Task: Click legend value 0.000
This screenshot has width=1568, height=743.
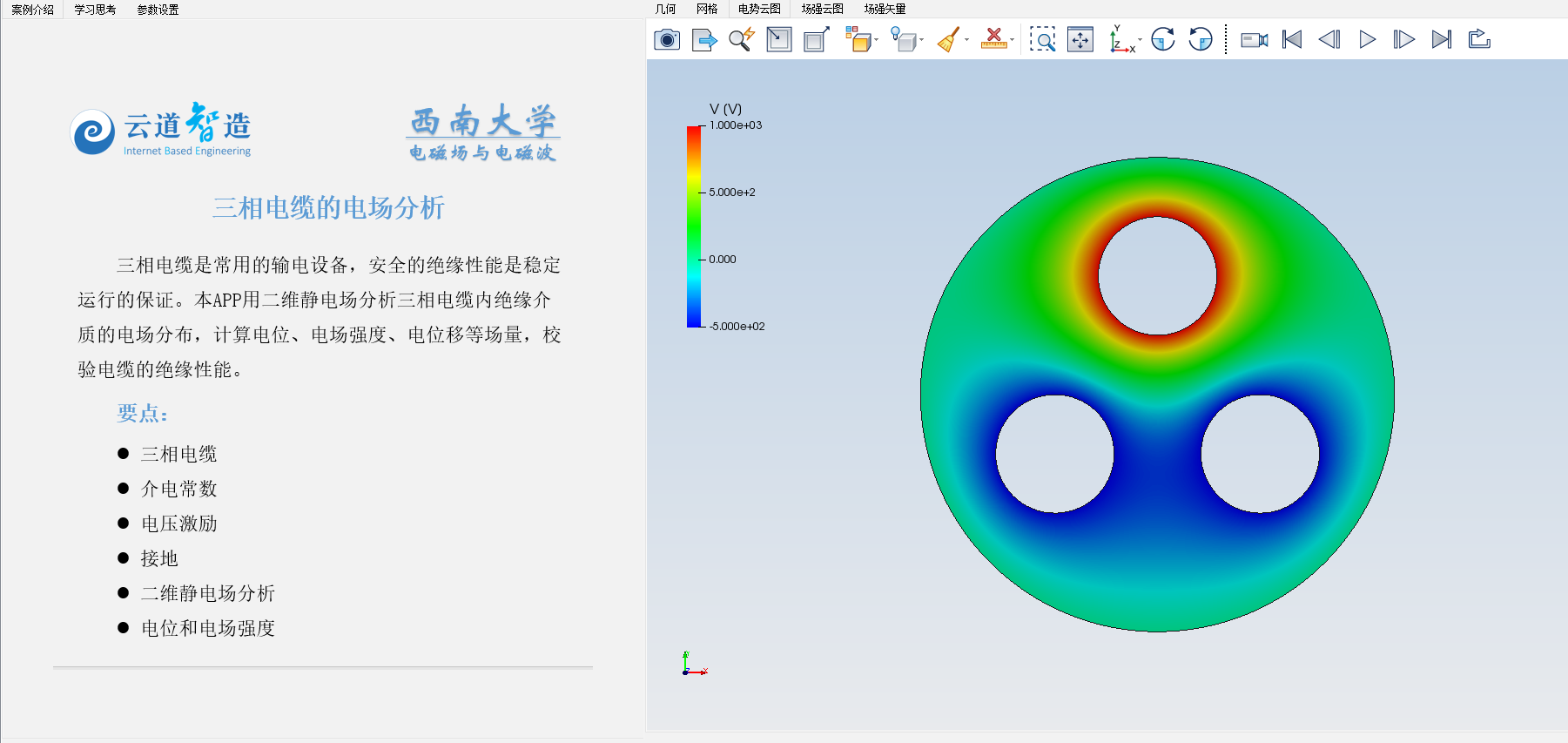Action: [x=723, y=260]
